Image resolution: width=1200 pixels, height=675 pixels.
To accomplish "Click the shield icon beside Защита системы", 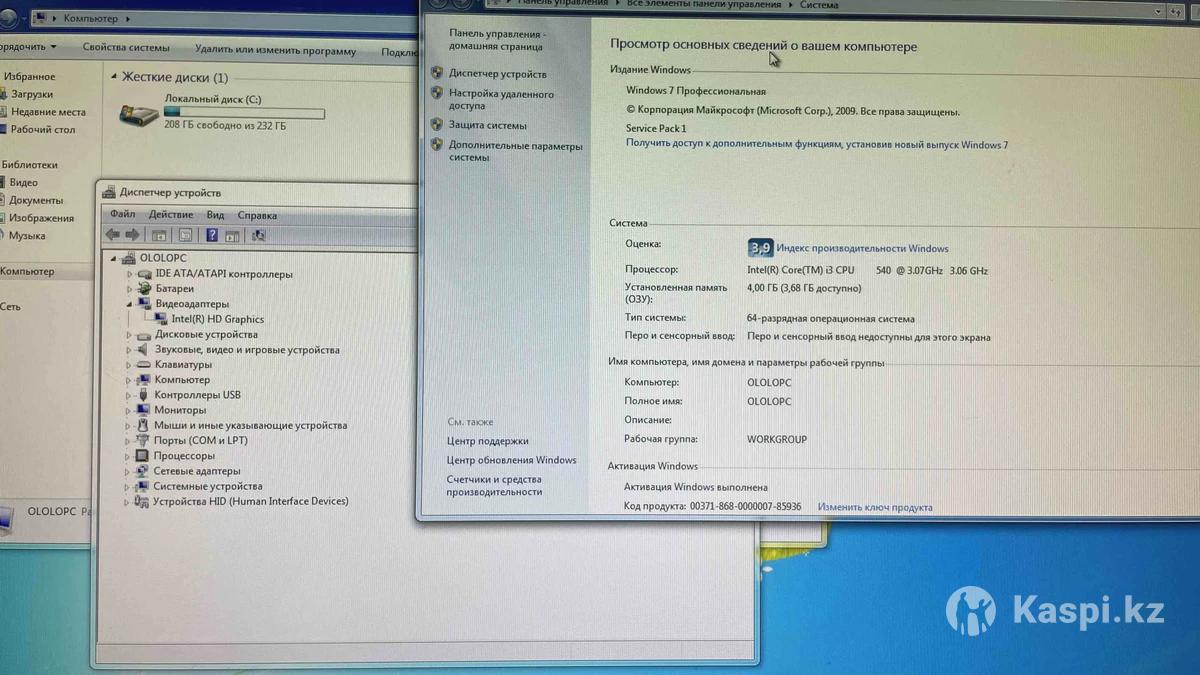I will click(436, 125).
